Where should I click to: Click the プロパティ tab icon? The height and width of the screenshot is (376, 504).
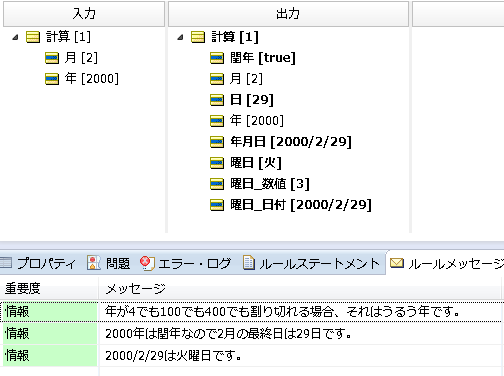point(6,263)
